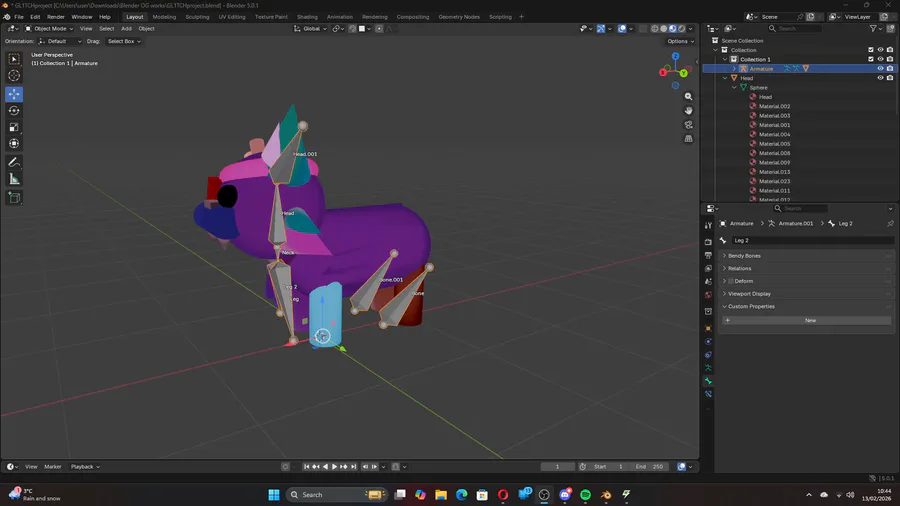
Task: Switch to rendered viewport shading
Action: (681, 29)
